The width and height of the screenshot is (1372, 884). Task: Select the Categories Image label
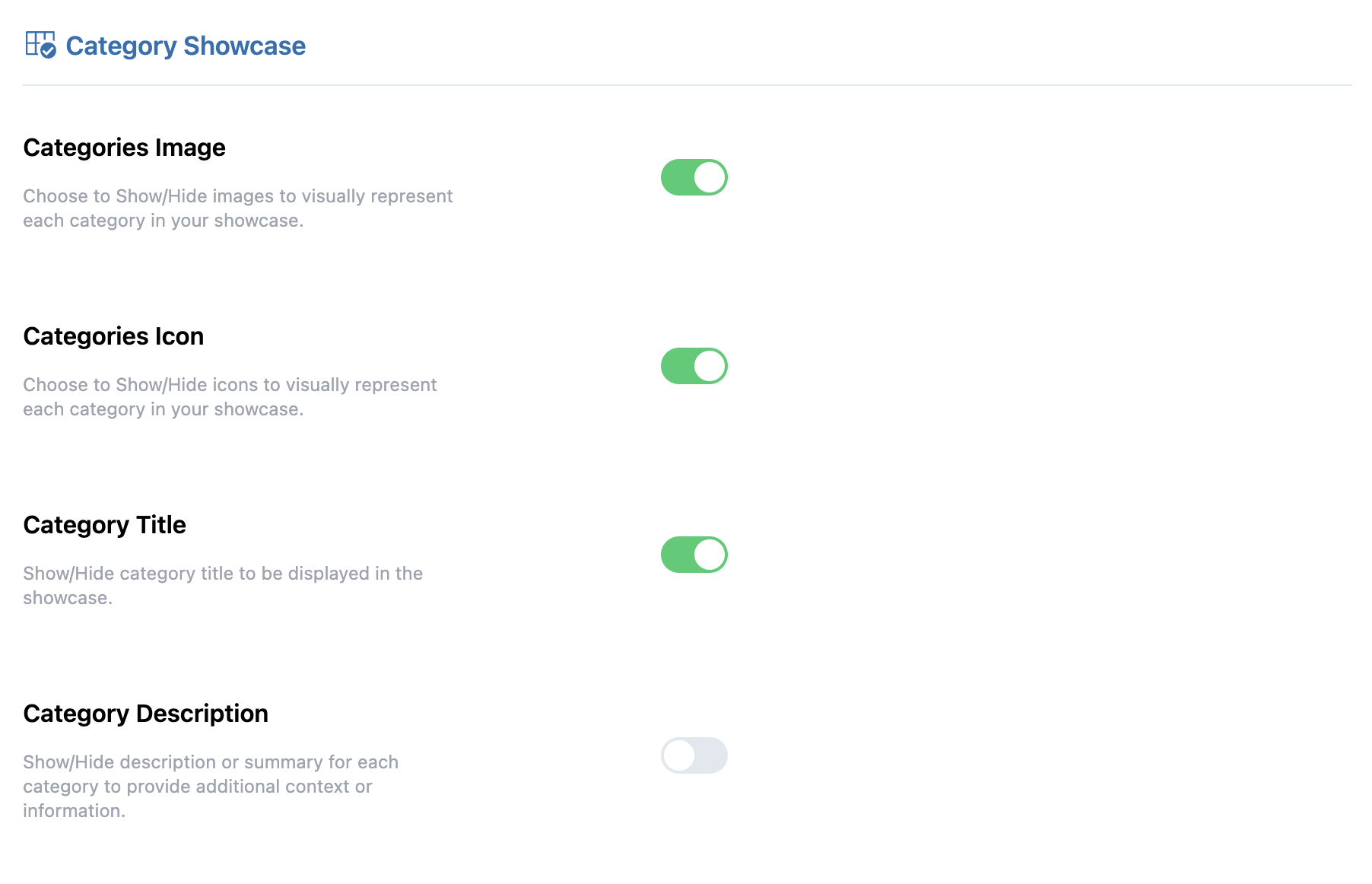[124, 148]
